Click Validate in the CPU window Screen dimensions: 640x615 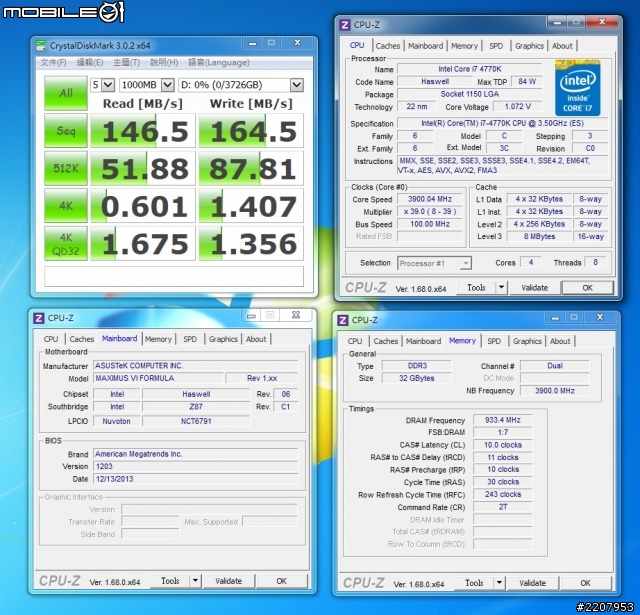tap(534, 288)
